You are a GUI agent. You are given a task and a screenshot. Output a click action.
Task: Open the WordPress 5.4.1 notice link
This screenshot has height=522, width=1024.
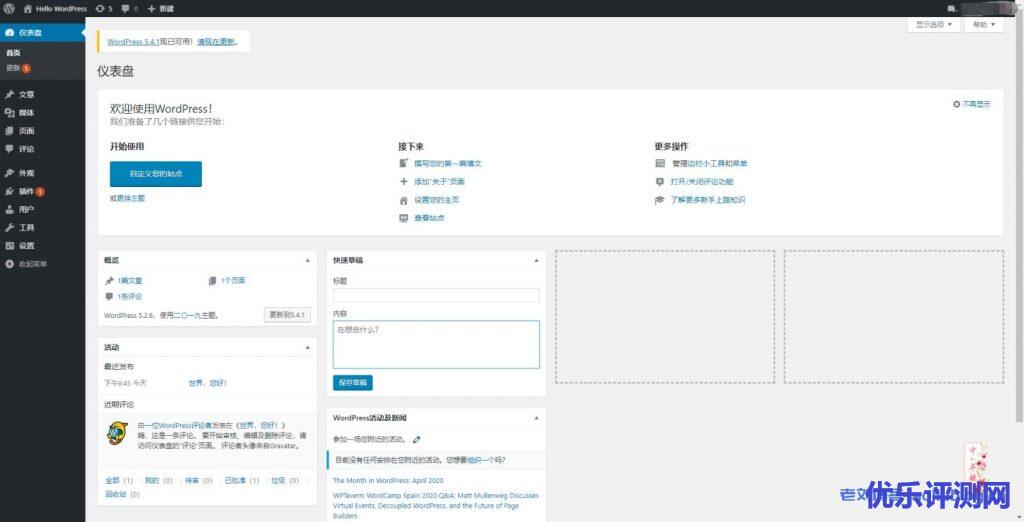(x=133, y=42)
